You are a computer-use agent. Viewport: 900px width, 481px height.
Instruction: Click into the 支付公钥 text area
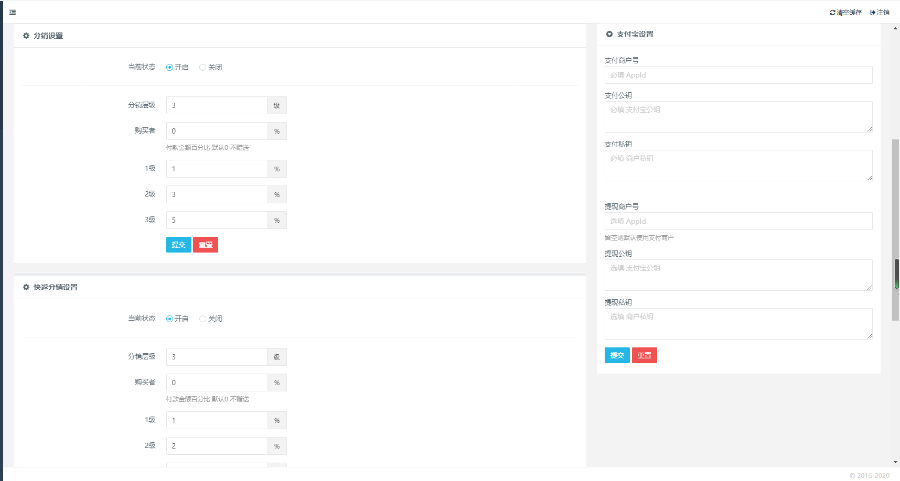[738, 117]
